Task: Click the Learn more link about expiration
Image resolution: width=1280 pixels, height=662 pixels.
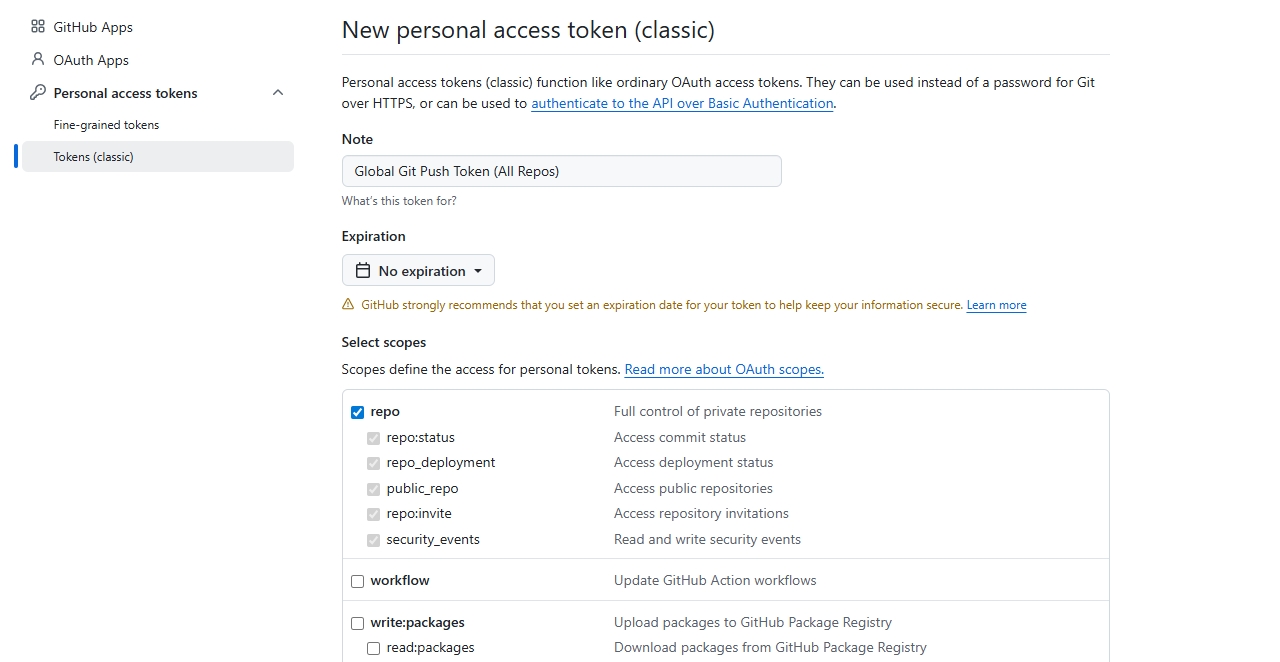Action: (x=996, y=305)
